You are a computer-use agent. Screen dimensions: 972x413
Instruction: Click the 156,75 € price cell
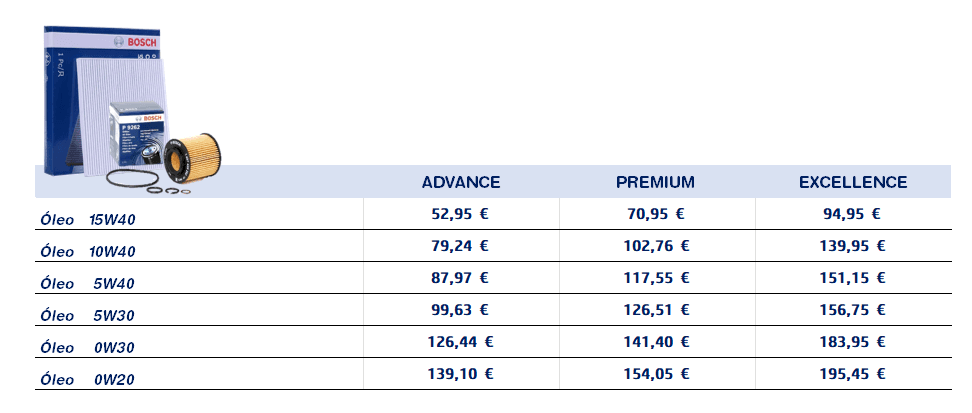[x=852, y=310]
